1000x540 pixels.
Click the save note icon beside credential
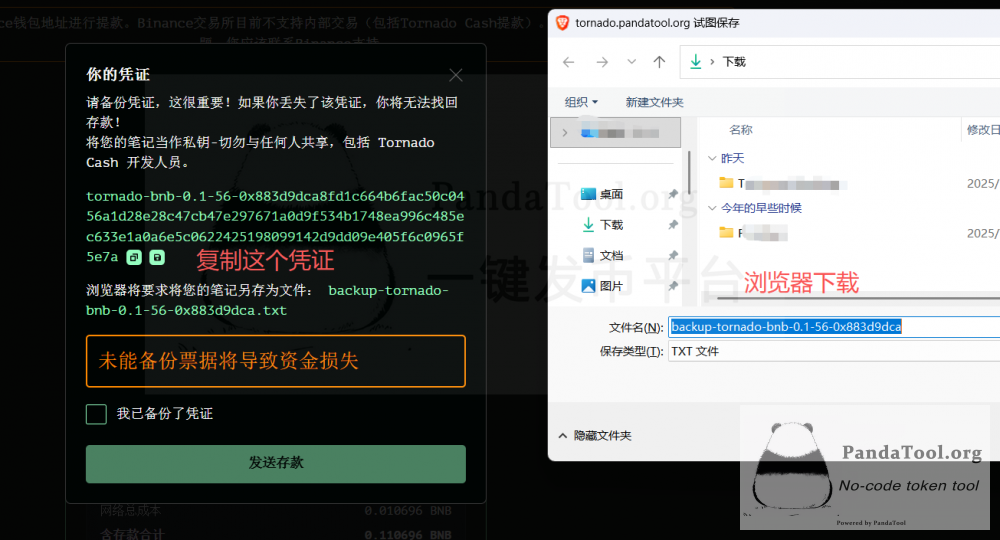pyautogui.click(x=157, y=258)
